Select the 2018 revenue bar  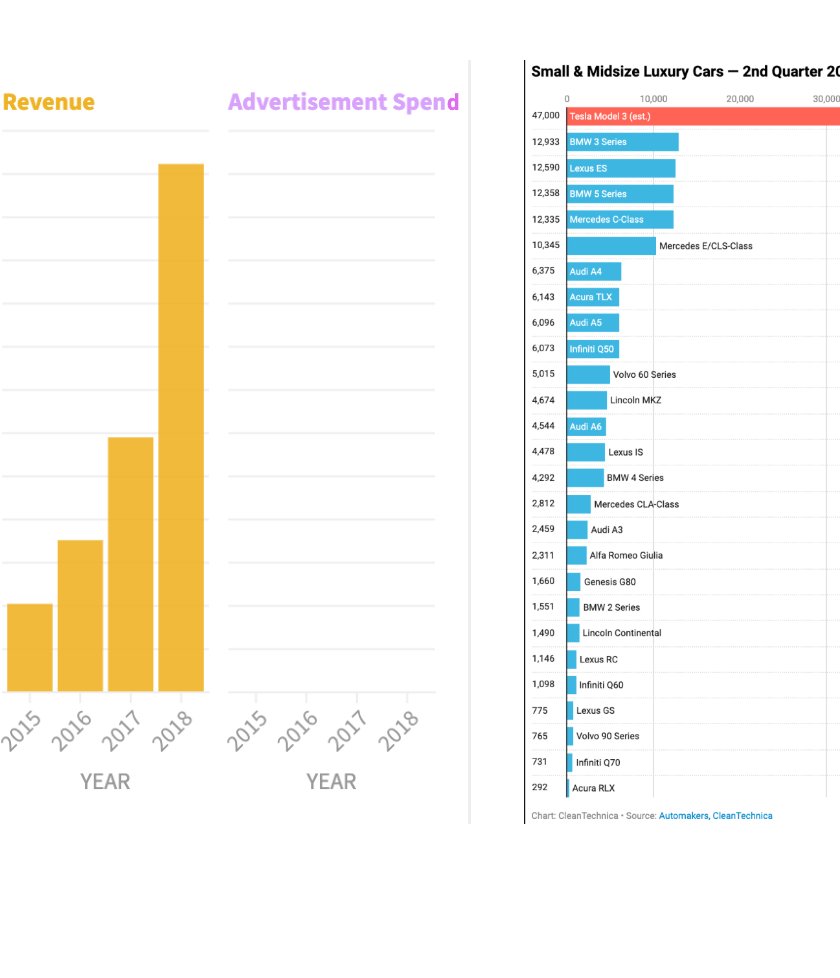(181, 427)
